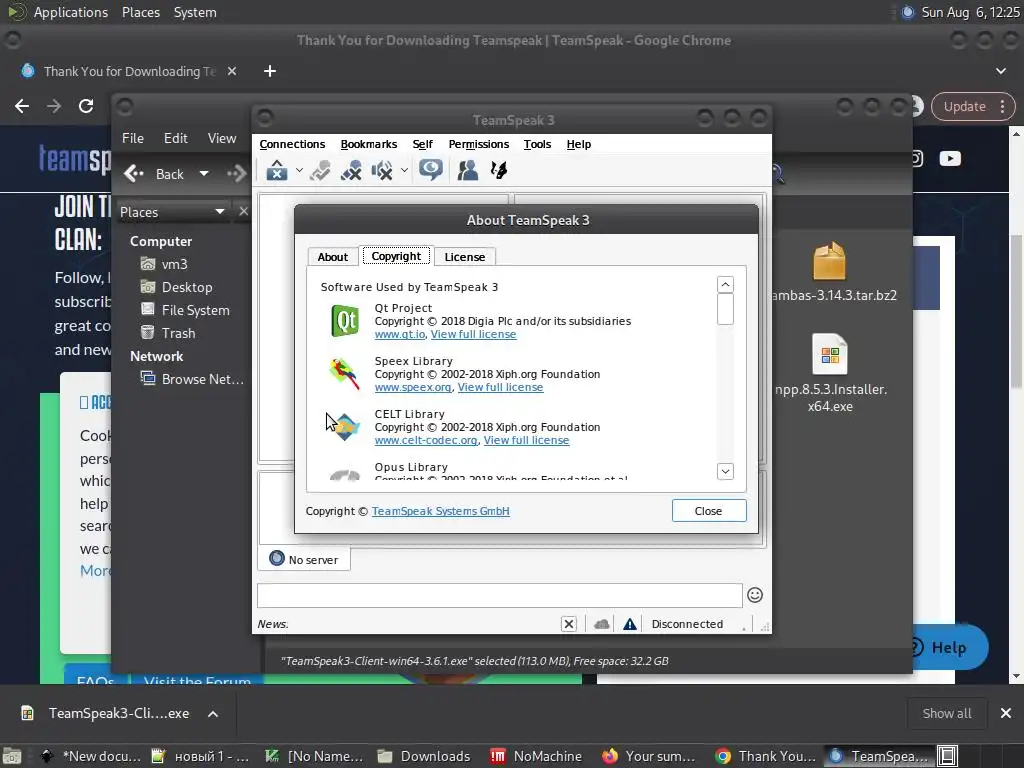Open Chrome's three-dot menu beside Update
The height and width of the screenshot is (768, 1024).
(1002, 106)
